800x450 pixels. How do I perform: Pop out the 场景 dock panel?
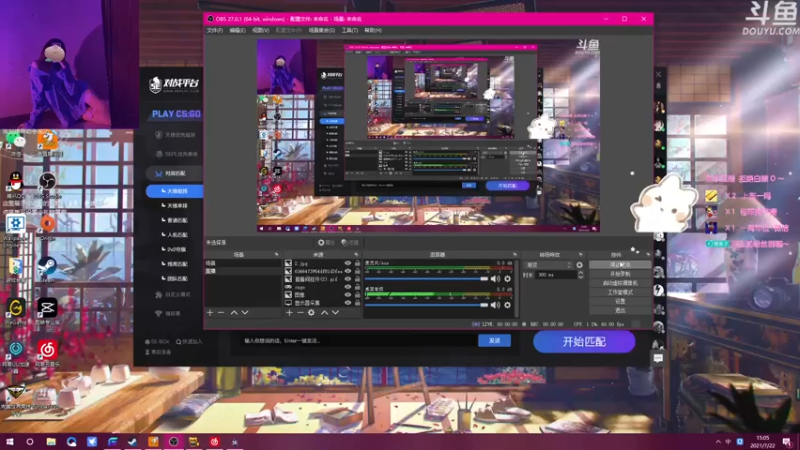click(277, 254)
